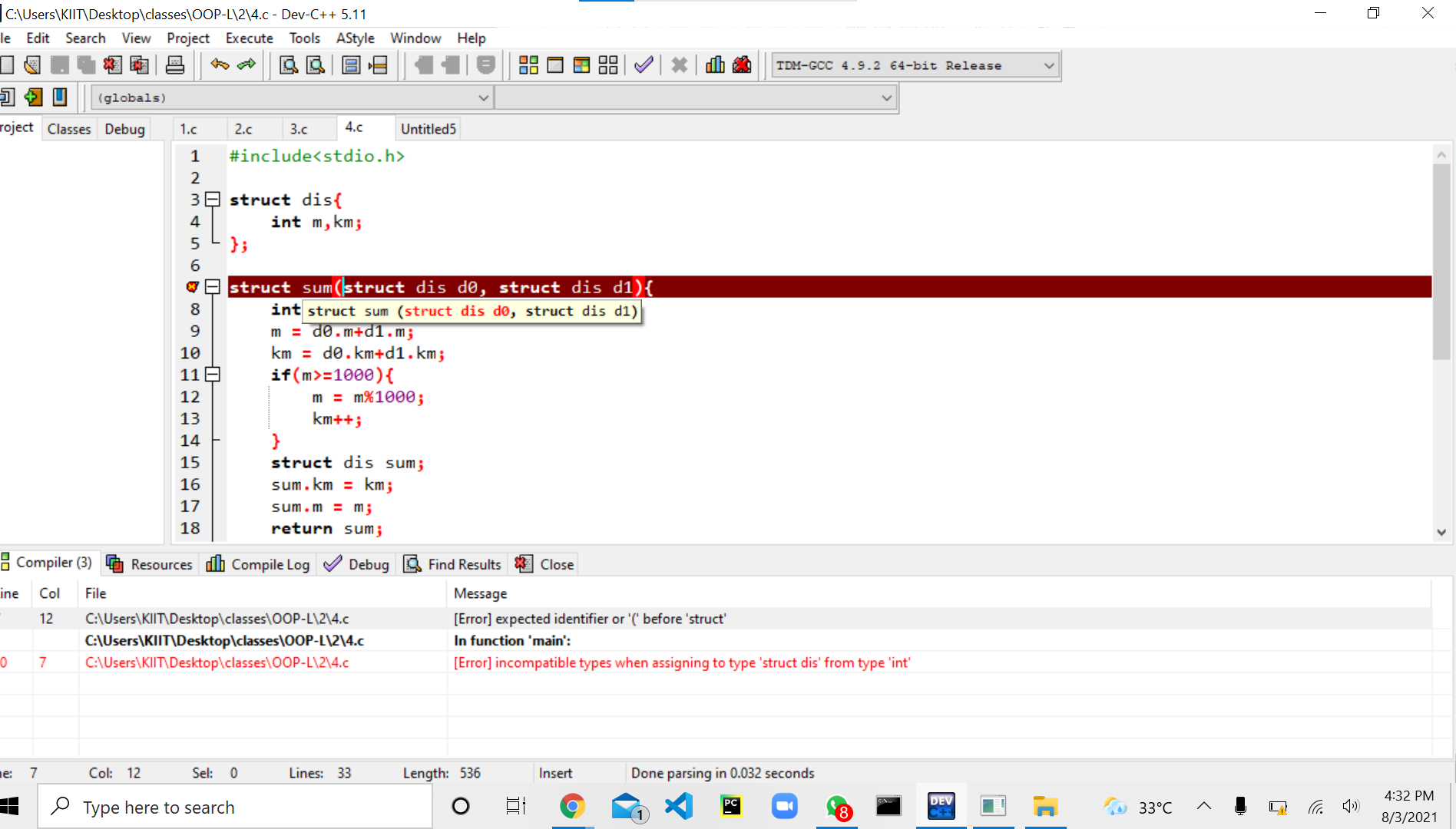Click the Compile icon with four colored squares
1456x829 pixels.
point(528,65)
